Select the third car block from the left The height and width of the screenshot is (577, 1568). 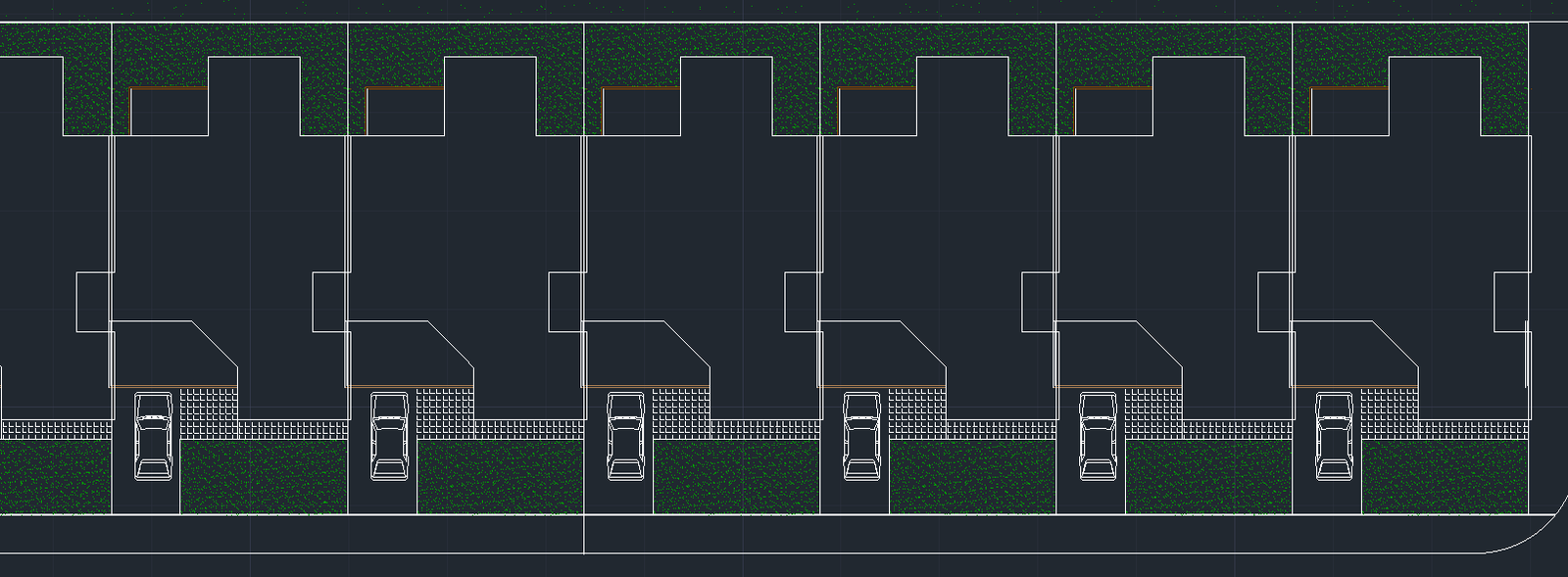[x=625, y=437]
